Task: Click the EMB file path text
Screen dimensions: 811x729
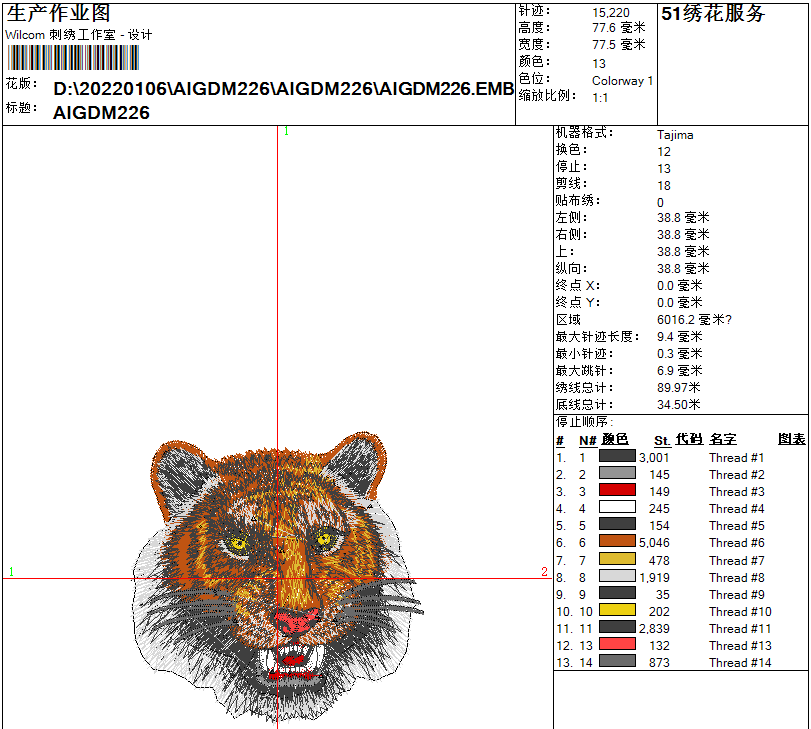Action: click(284, 89)
